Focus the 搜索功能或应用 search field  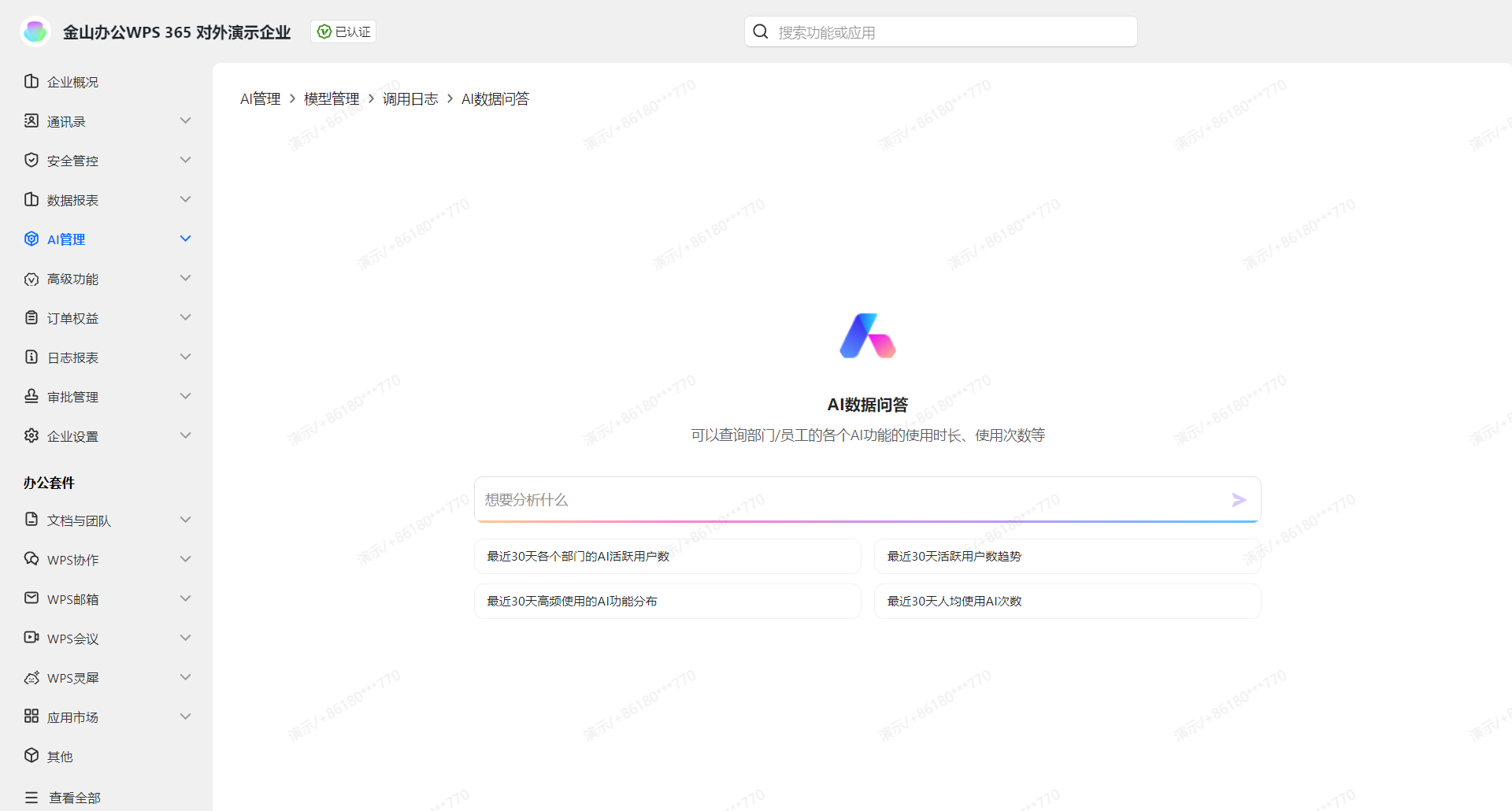point(941,31)
